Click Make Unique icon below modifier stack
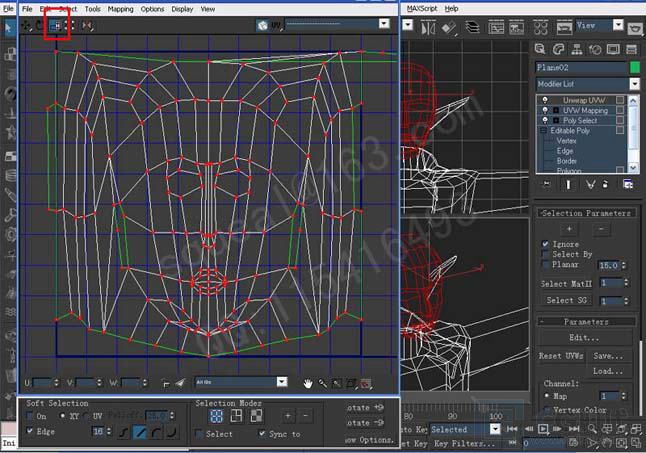The width and height of the screenshot is (646, 453). click(590, 184)
